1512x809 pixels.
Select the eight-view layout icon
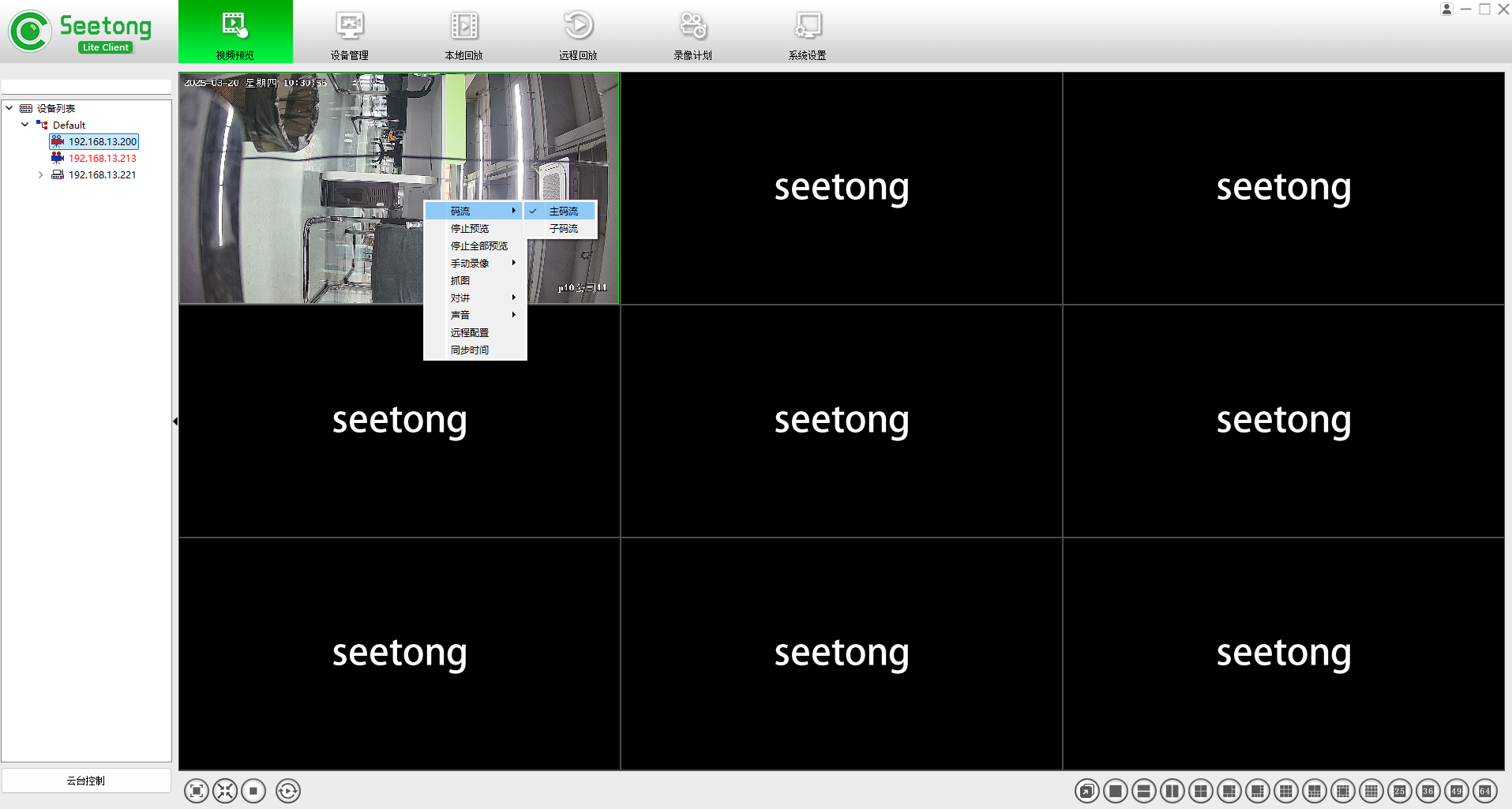pyautogui.click(x=1258, y=791)
